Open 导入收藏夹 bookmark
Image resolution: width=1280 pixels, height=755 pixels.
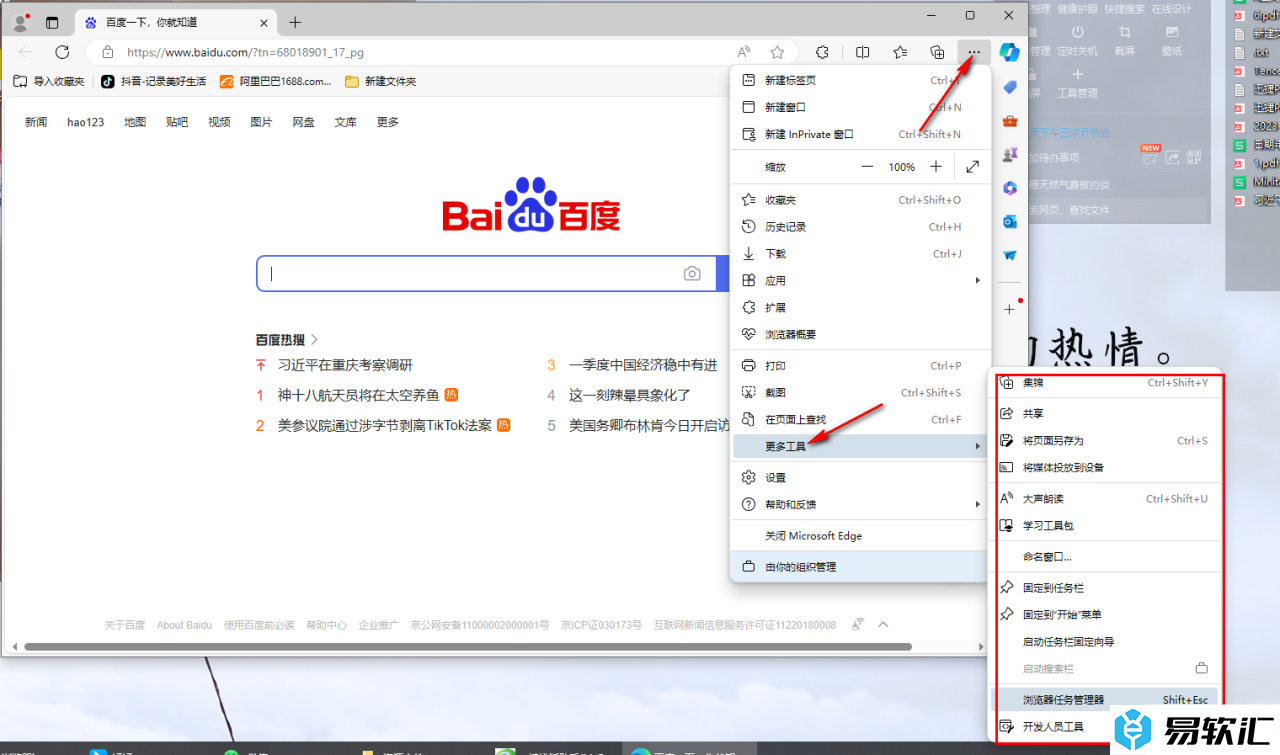[50, 82]
